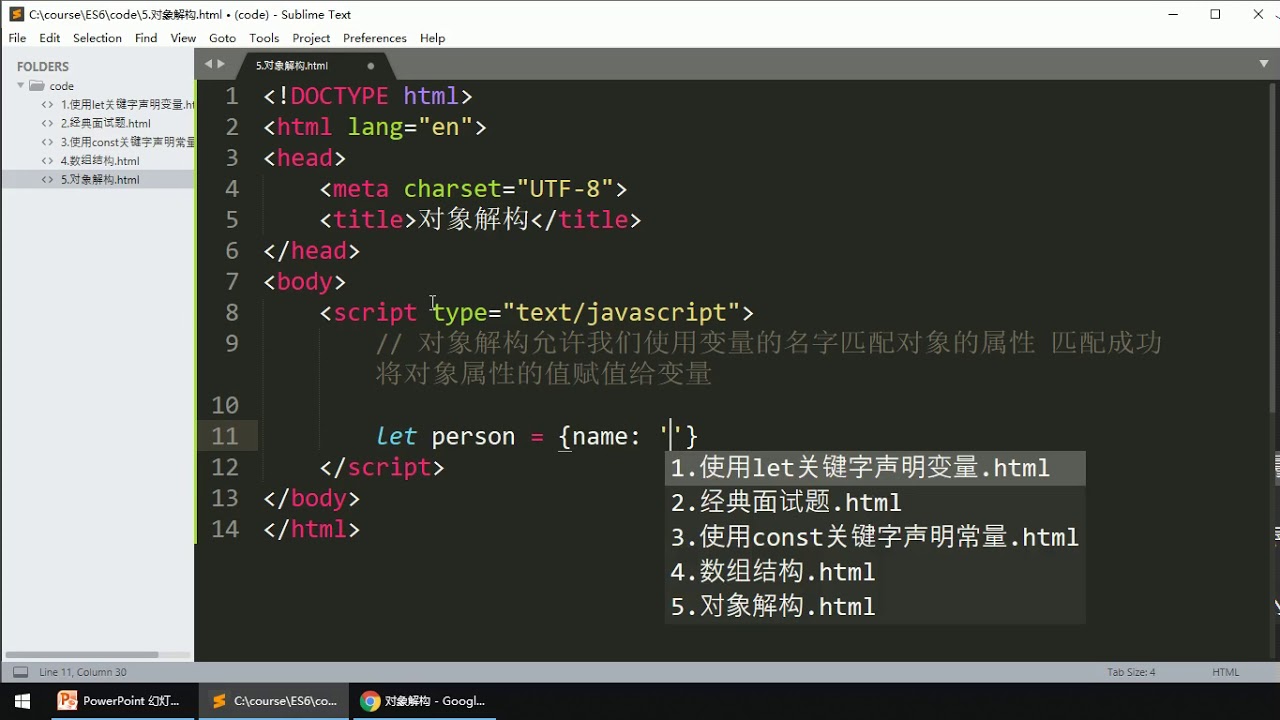Switch to PowerPoint in taskbar
This screenshot has width=1280, height=720.
click(x=122, y=701)
